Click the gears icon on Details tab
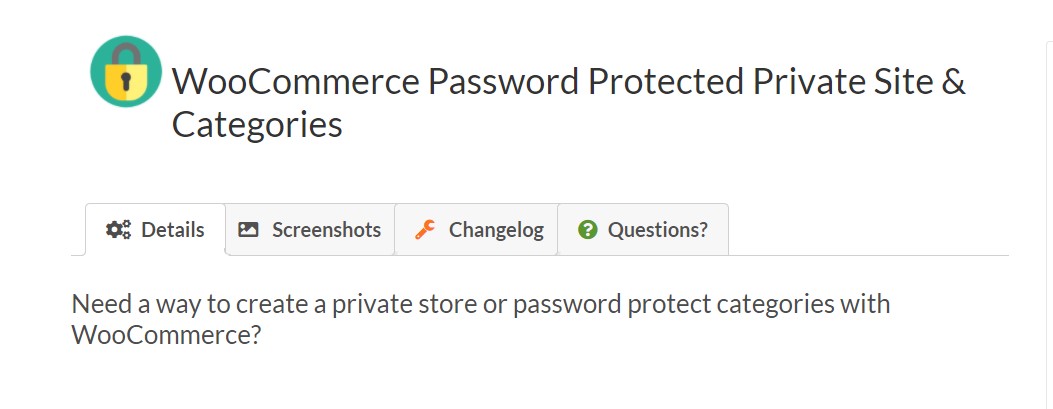Screen dimensions: 1053x409 118,230
